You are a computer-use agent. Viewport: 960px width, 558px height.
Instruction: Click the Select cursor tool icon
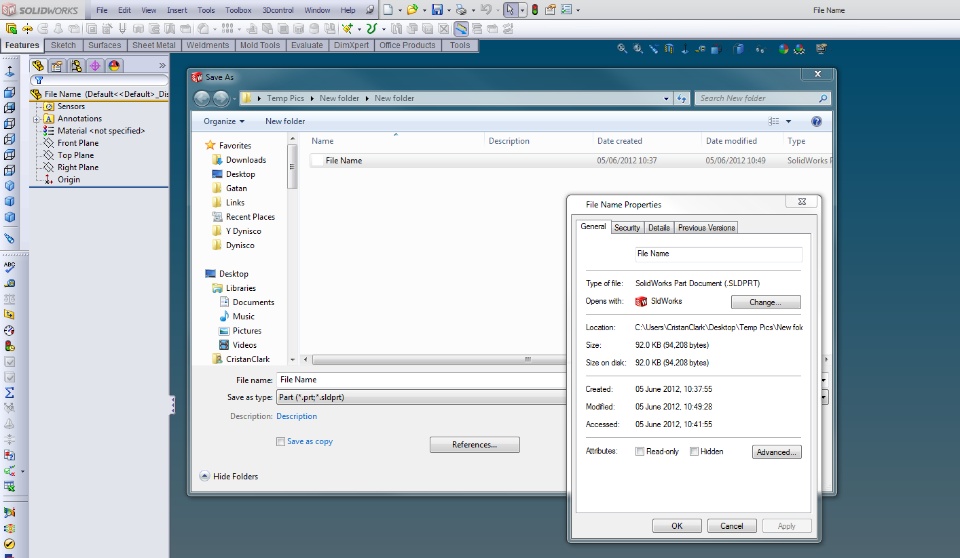510,10
